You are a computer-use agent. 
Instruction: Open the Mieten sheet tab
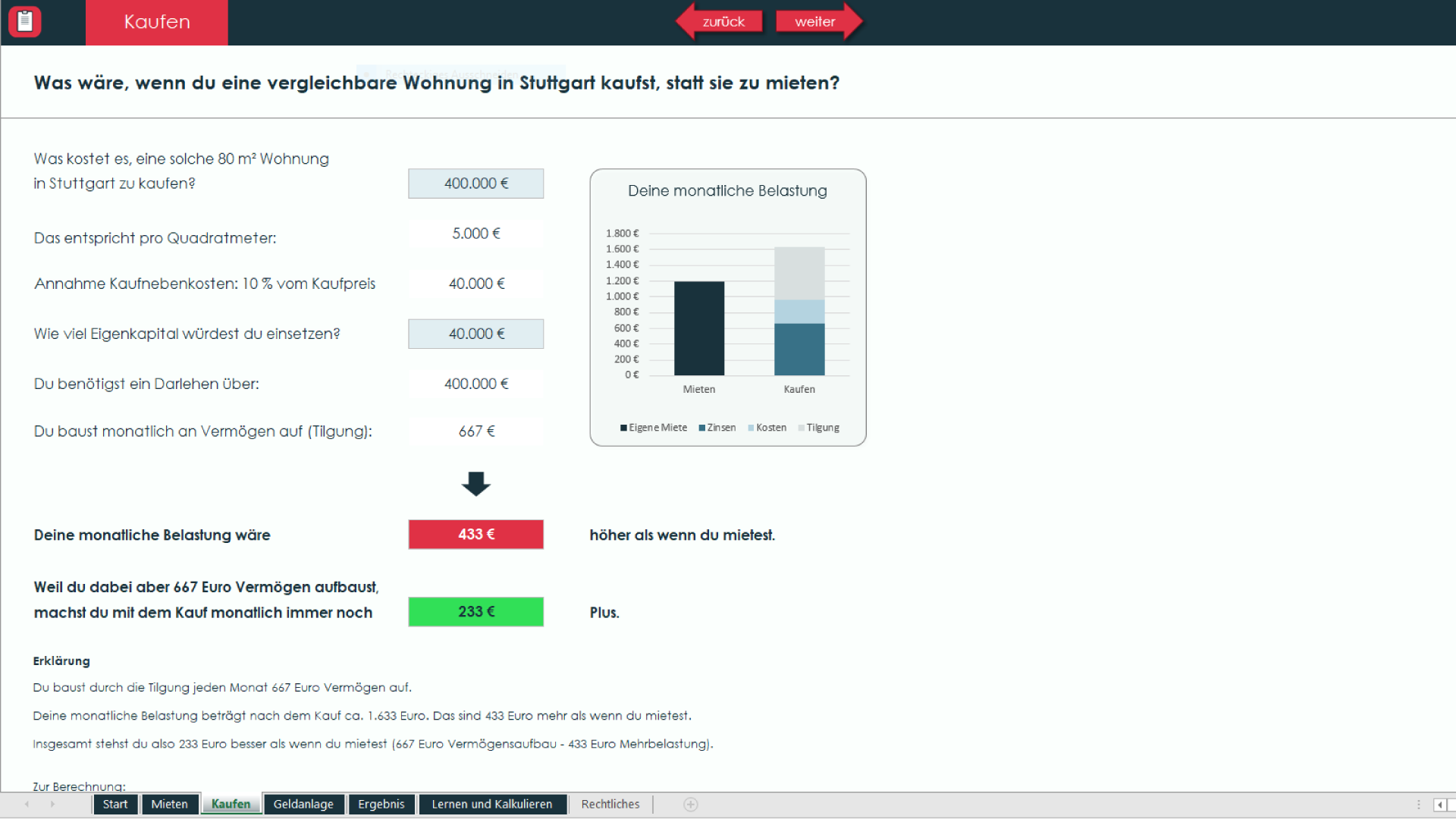[169, 805]
